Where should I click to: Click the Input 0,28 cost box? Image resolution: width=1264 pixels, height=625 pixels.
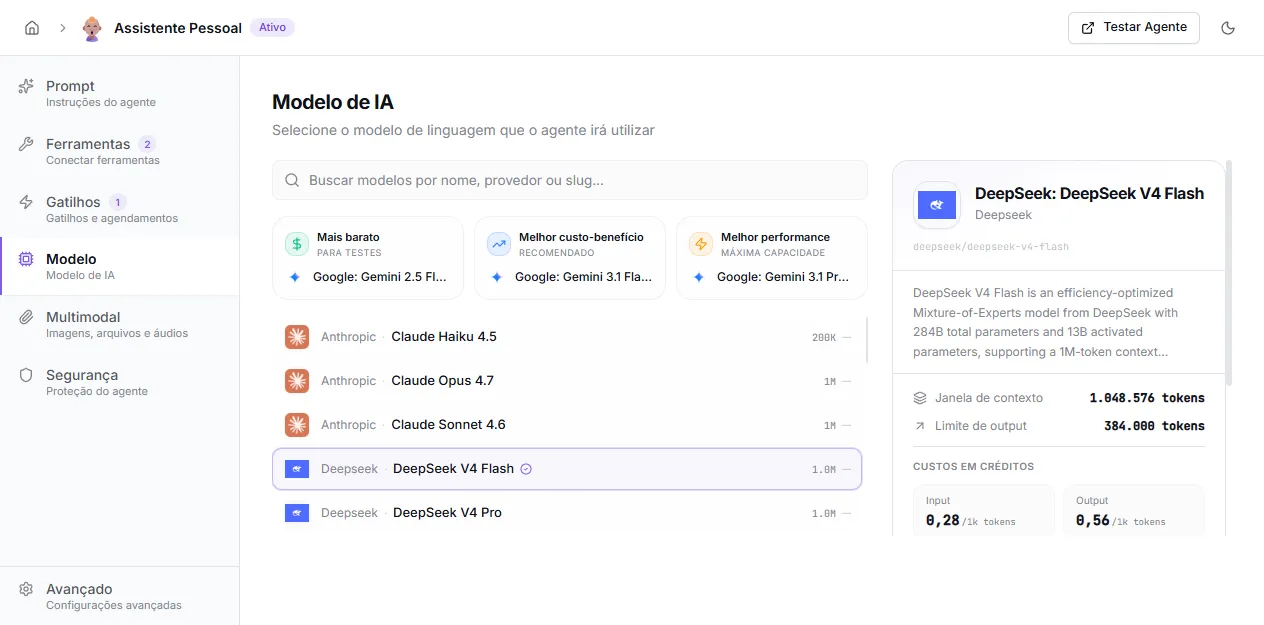[x=984, y=510]
